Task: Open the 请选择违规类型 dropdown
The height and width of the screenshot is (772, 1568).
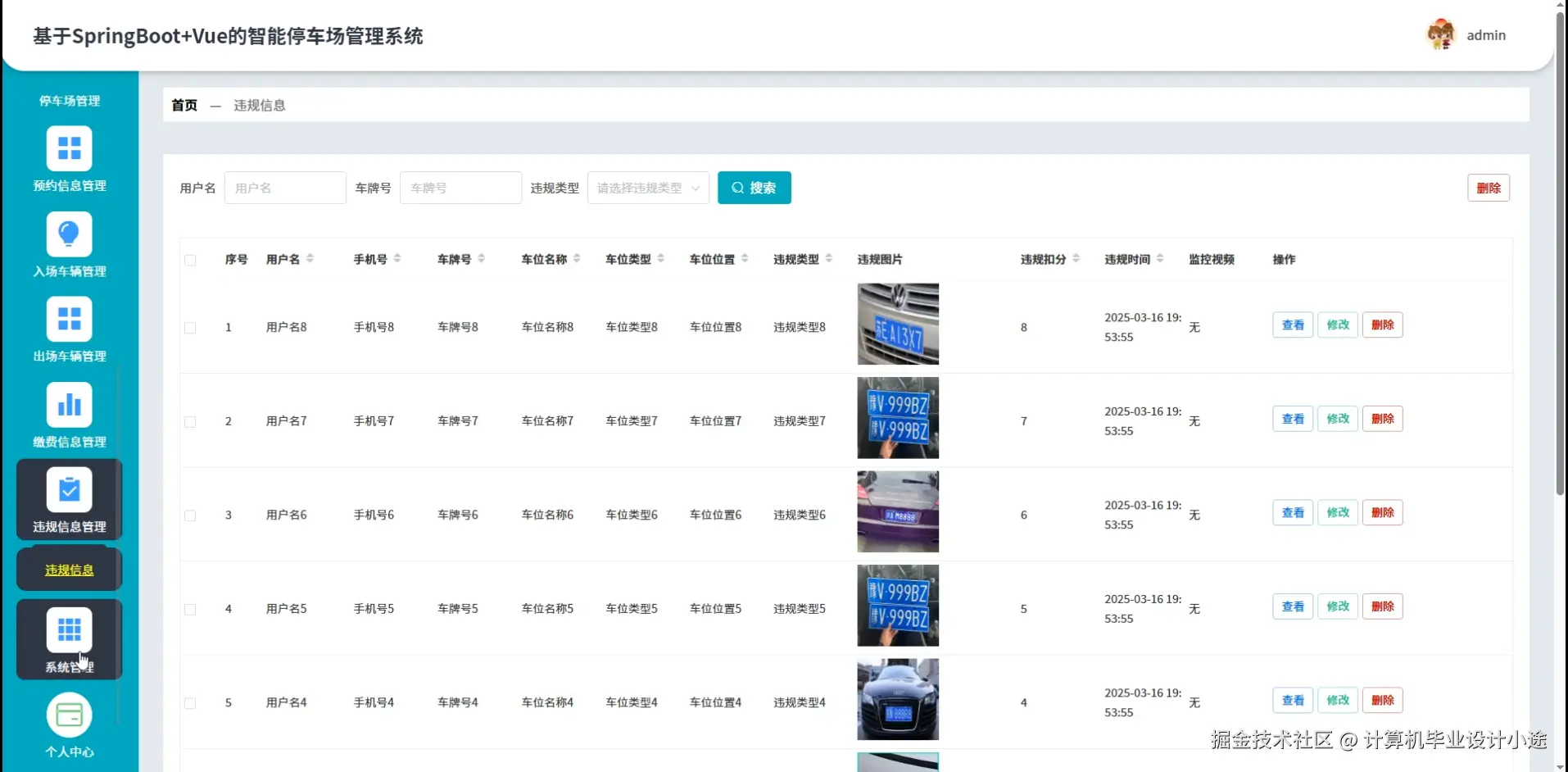Action: pos(647,188)
